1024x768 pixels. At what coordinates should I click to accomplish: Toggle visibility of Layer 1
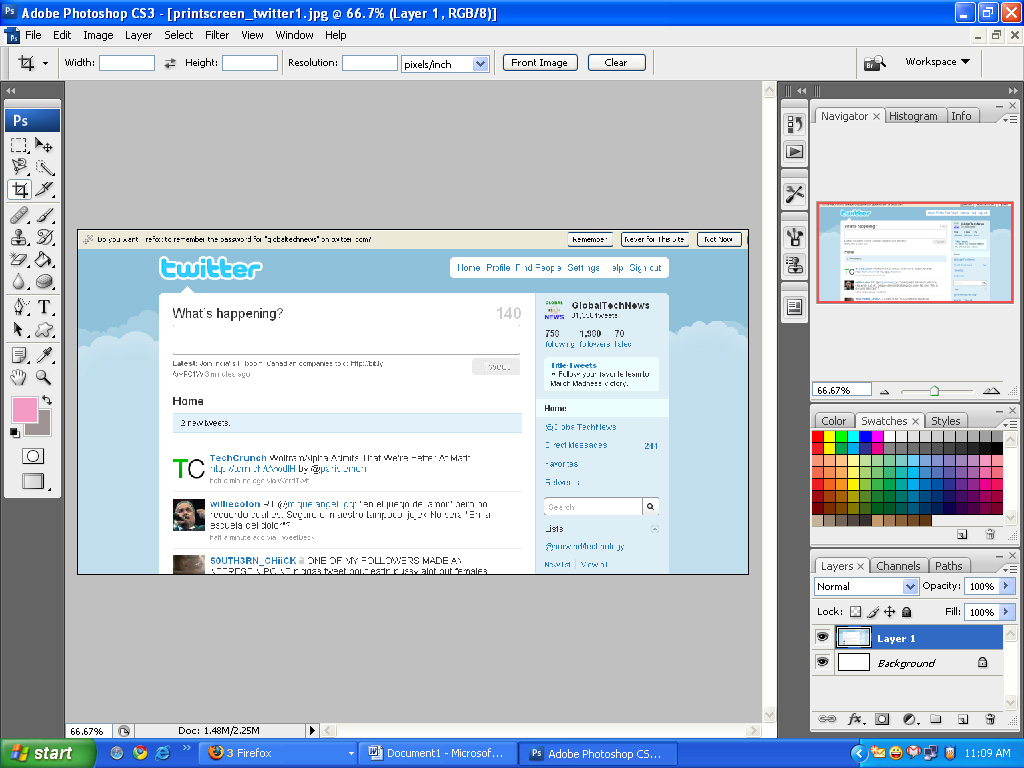pyautogui.click(x=822, y=637)
